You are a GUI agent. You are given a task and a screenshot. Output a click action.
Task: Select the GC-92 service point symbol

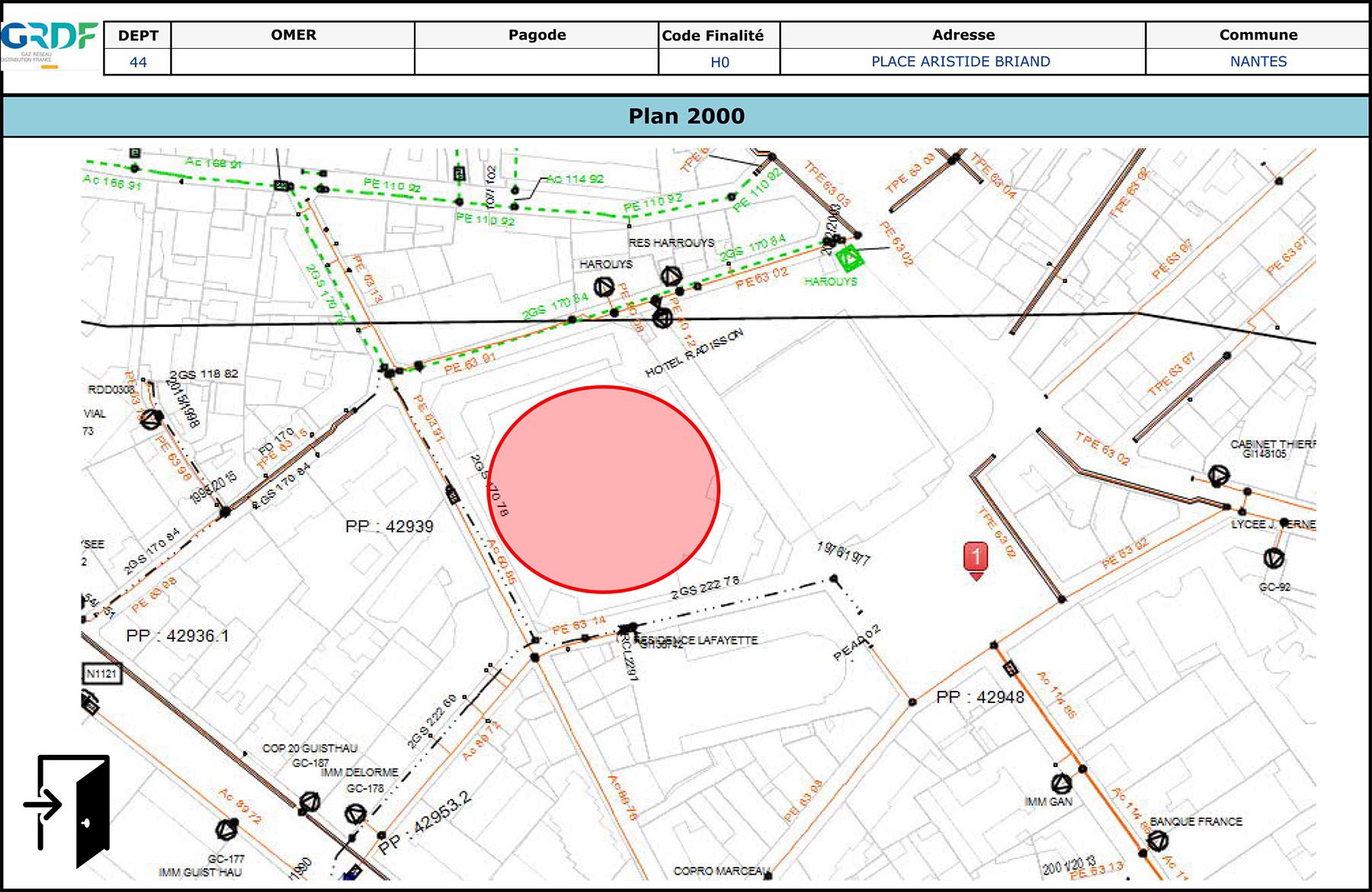click(1274, 559)
